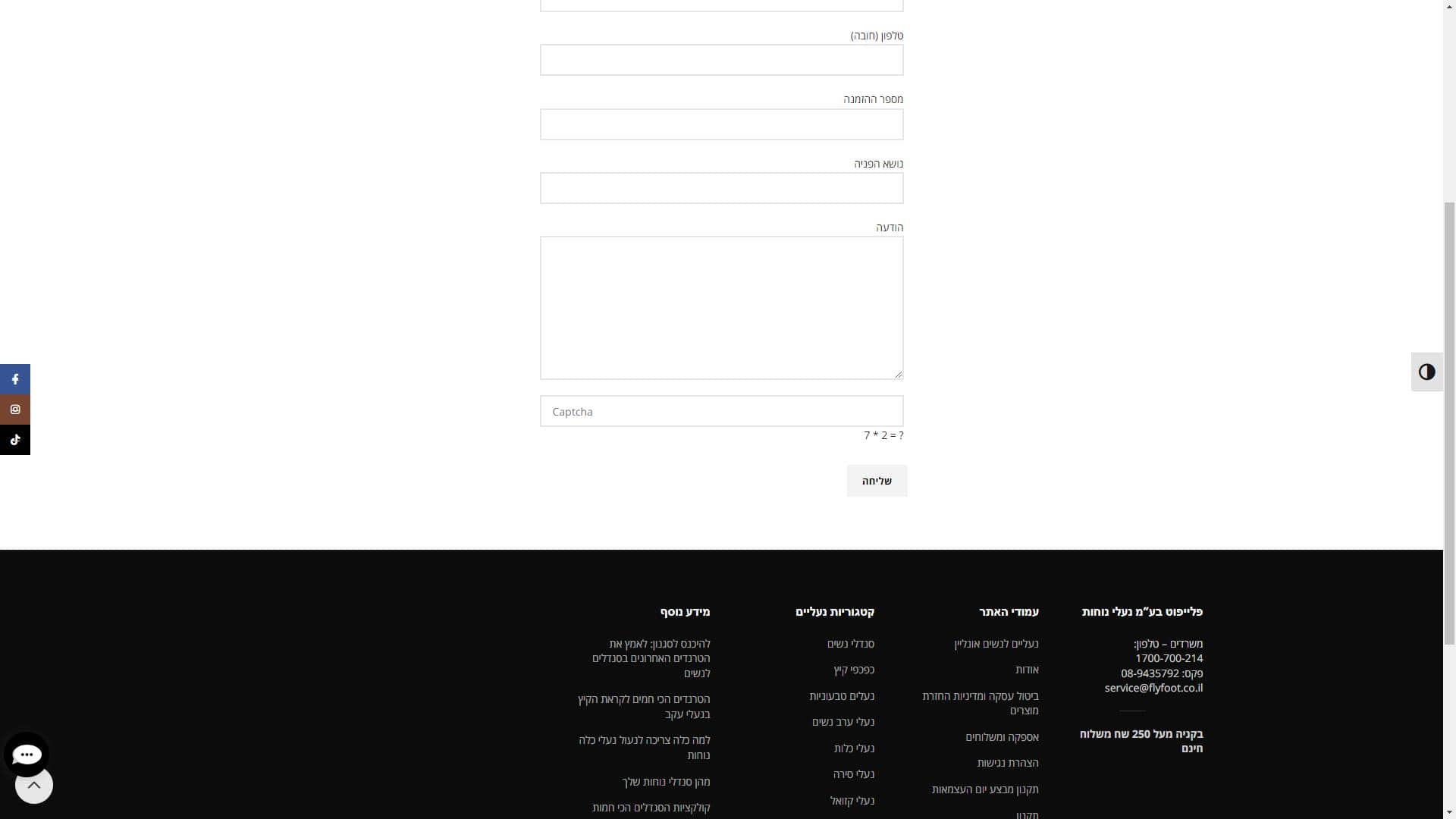This screenshot has height=819, width=1456.
Task: Open the chat bubble widget
Action: 27,754
